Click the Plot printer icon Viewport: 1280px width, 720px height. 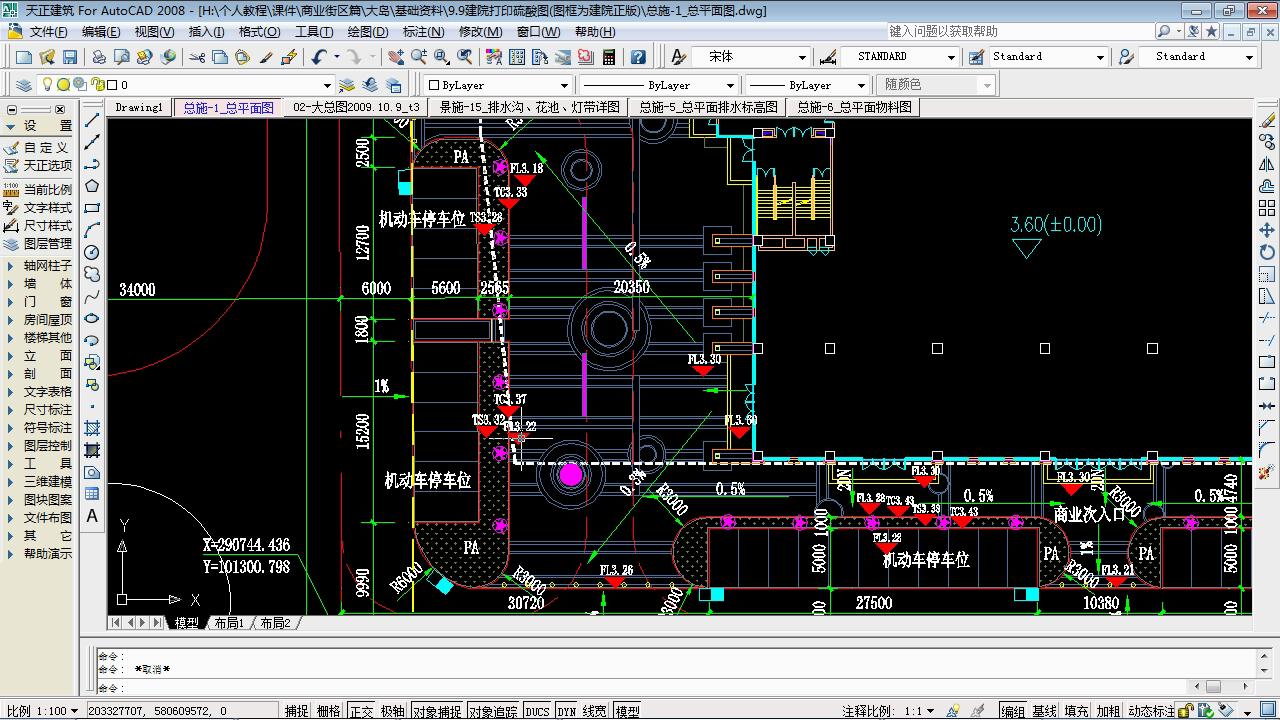98,57
